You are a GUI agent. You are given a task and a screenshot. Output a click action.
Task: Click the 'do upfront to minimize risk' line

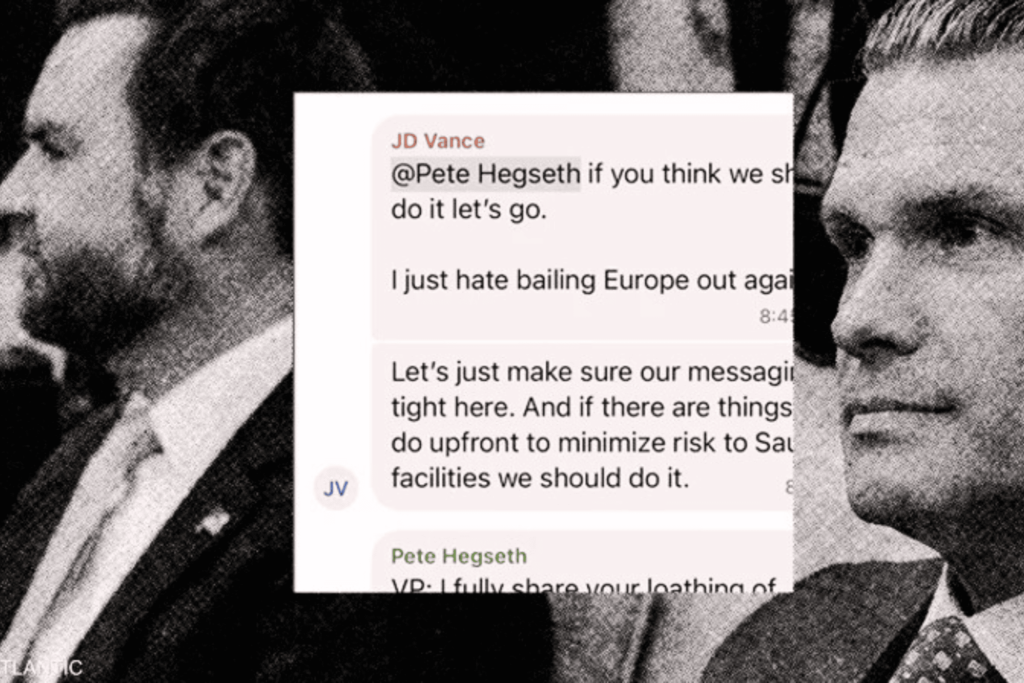(x=592, y=443)
